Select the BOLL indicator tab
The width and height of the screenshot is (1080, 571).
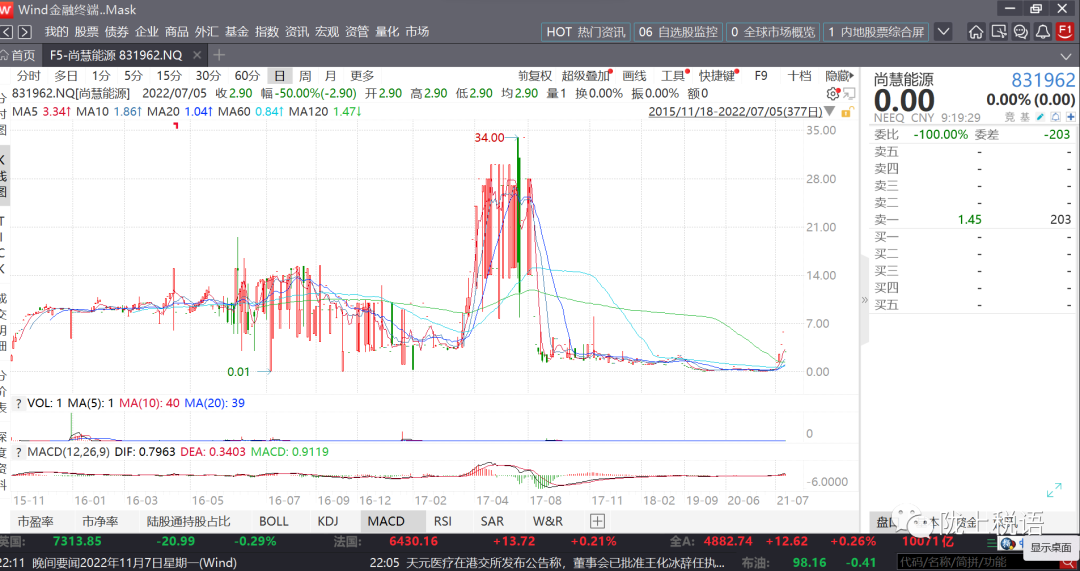point(273,521)
